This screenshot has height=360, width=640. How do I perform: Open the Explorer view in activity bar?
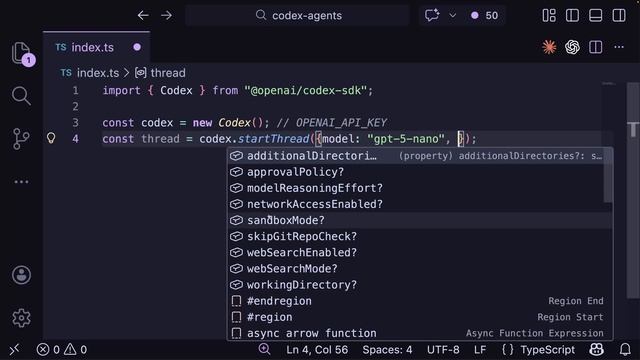[21, 53]
